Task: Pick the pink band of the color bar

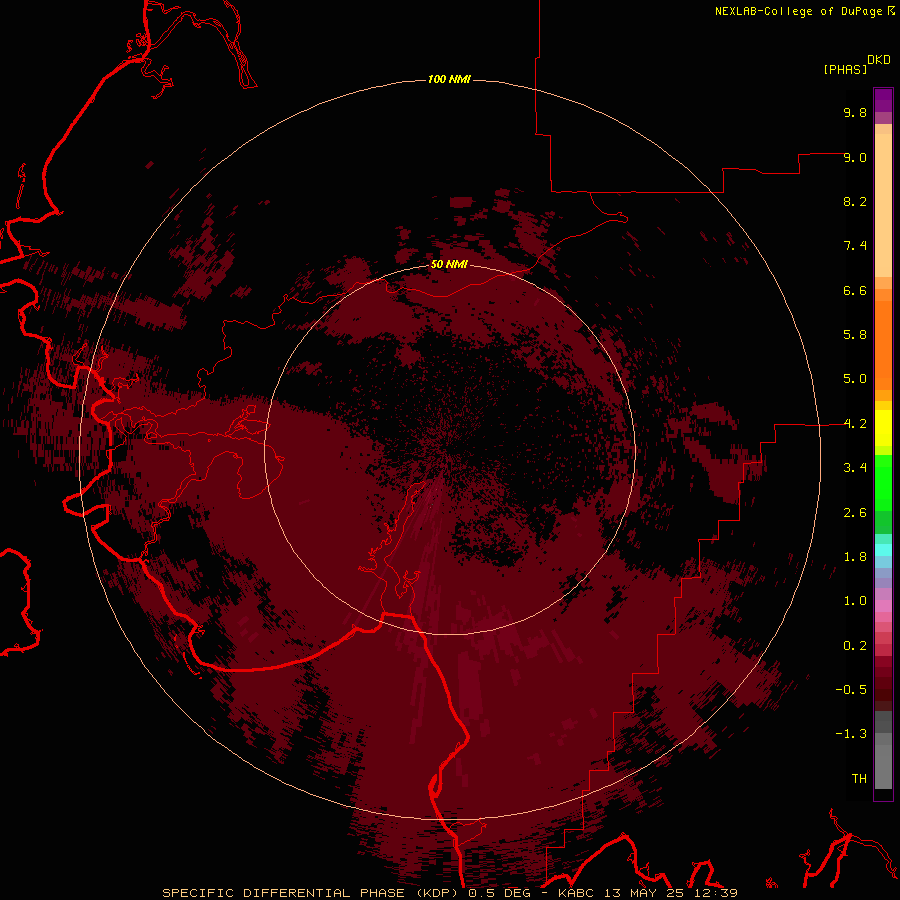Action: click(x=883, y=606)
